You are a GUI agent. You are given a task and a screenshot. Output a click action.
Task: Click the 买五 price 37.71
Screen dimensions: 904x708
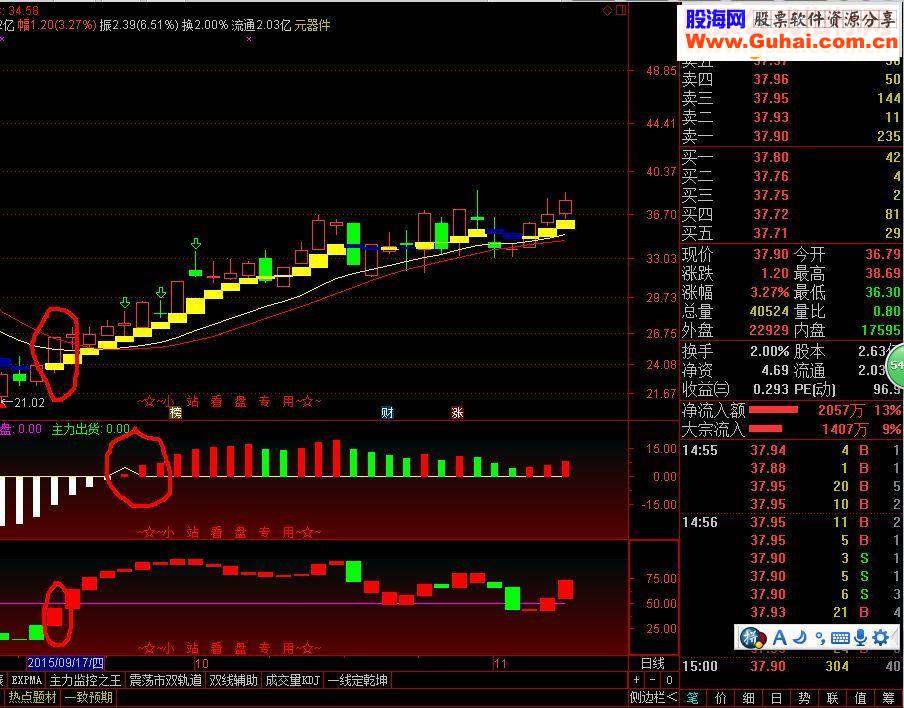[x=771, y=234]
